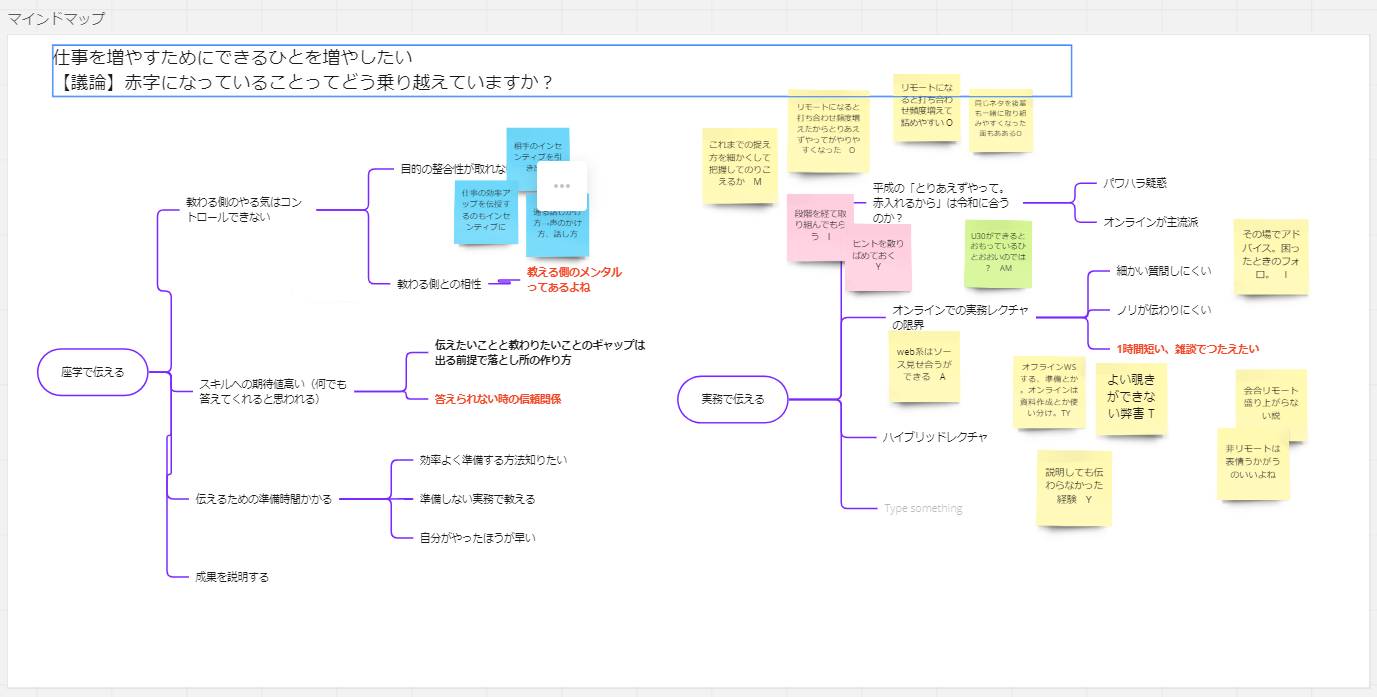
Task: Select the 実務で伝える root node
Action: click(x=732, y=399)
